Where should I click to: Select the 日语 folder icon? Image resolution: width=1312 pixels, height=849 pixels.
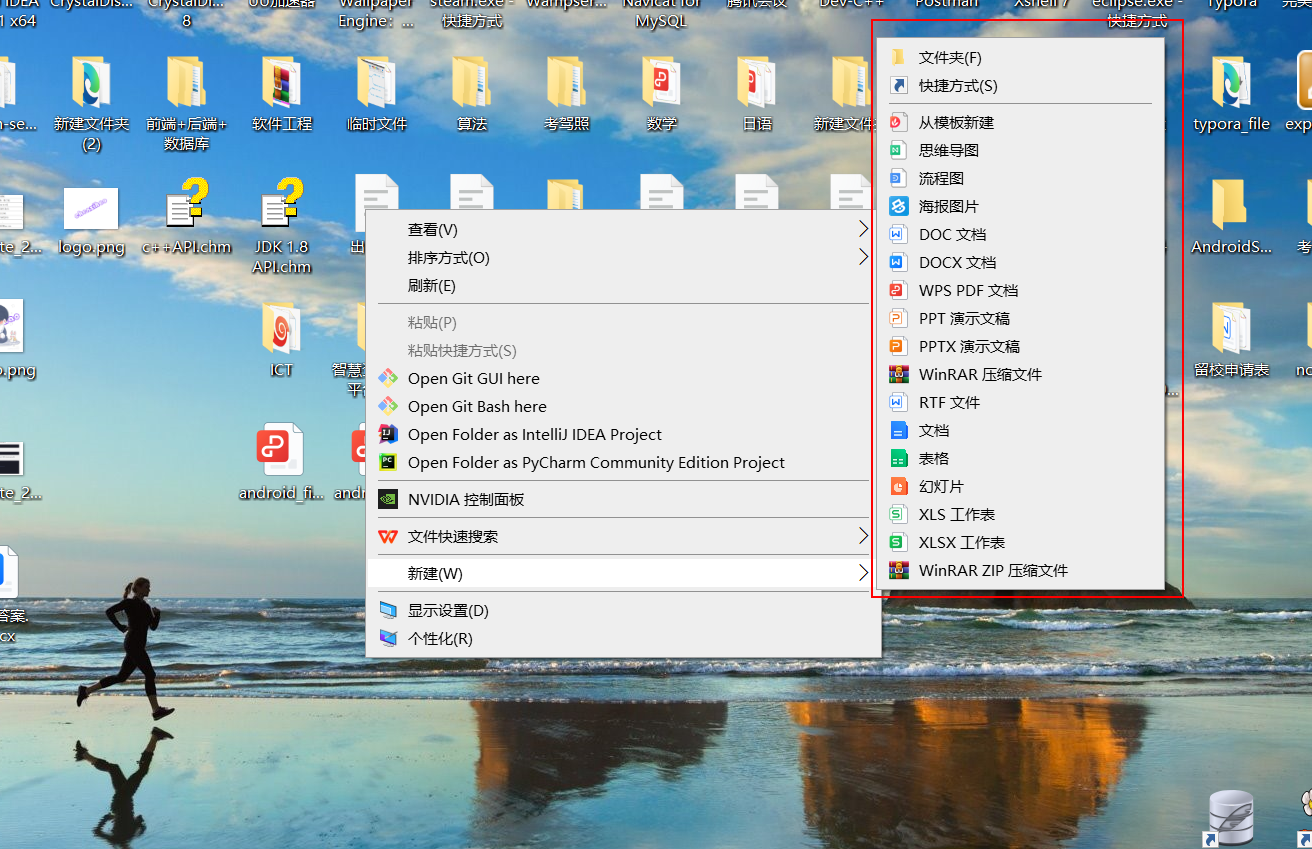click(757, 82)
